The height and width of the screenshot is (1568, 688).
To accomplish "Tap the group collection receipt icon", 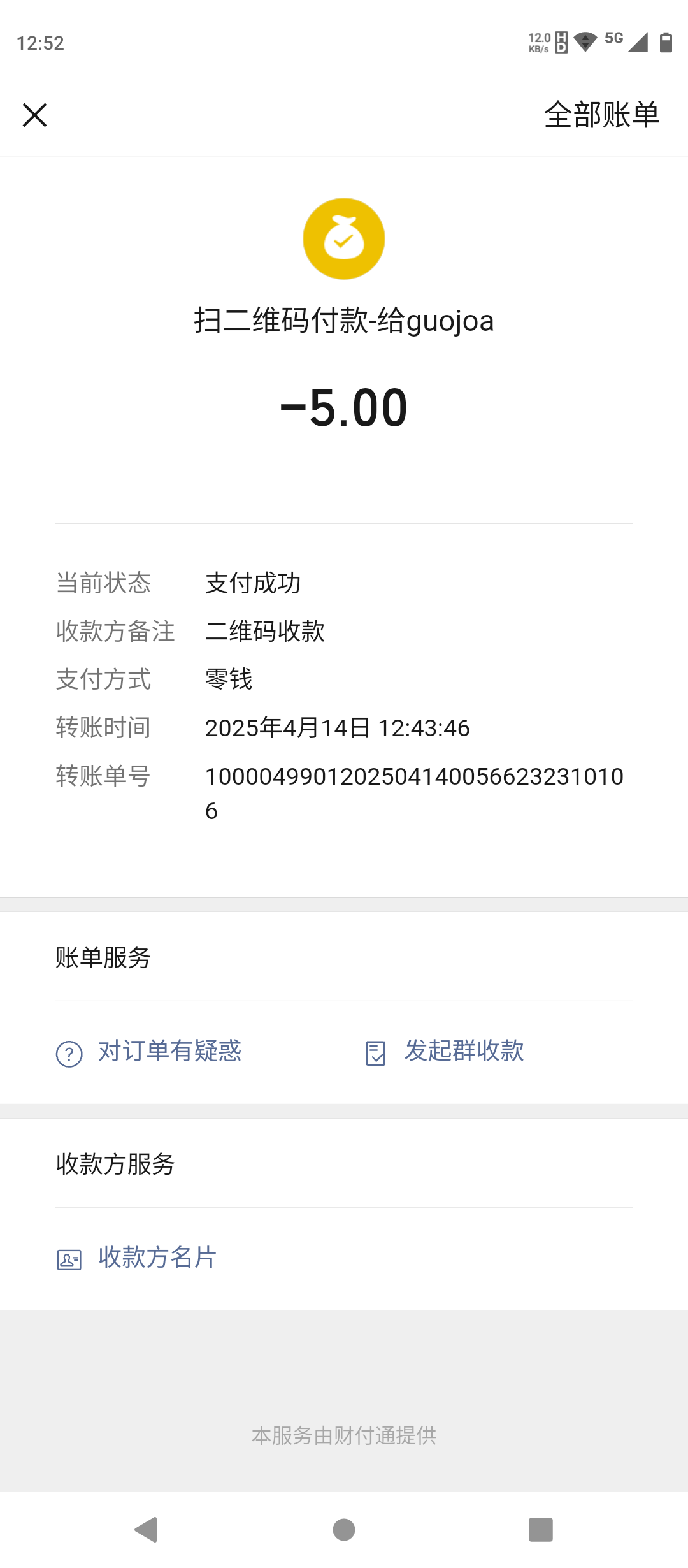I will (376, 1054).
